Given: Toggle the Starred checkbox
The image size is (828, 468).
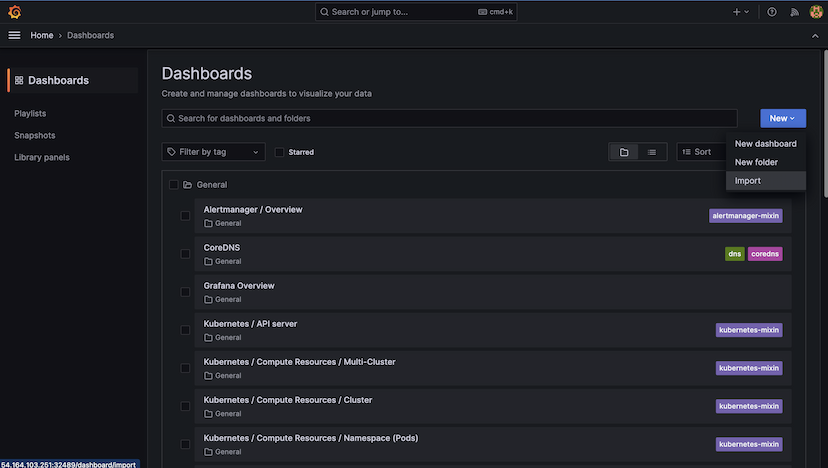Looking at the screenshot, I should (x=279, y=152).
